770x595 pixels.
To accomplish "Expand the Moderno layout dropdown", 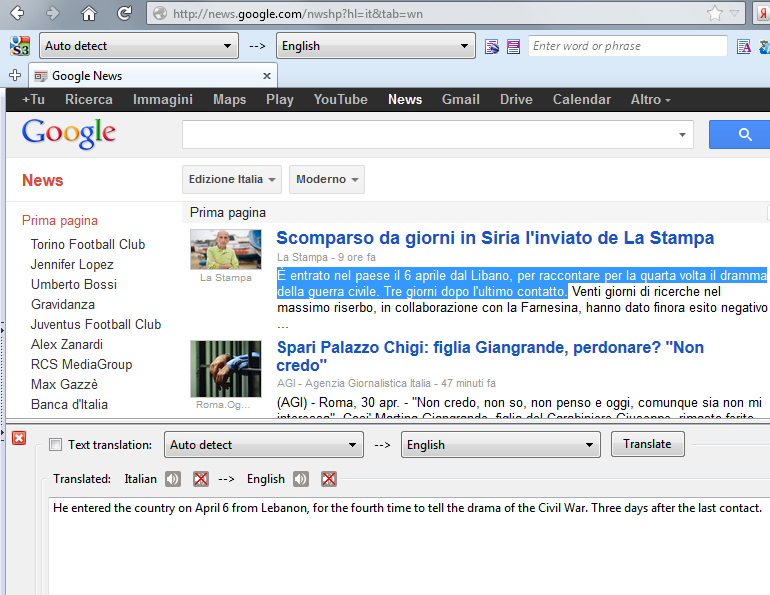I will (x=327, y=179).
